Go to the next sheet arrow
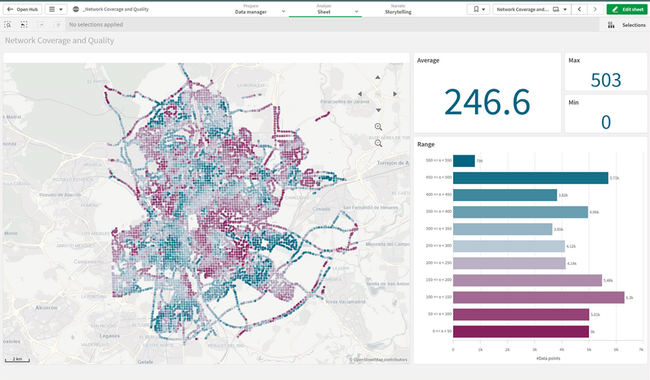 (595, 9)
